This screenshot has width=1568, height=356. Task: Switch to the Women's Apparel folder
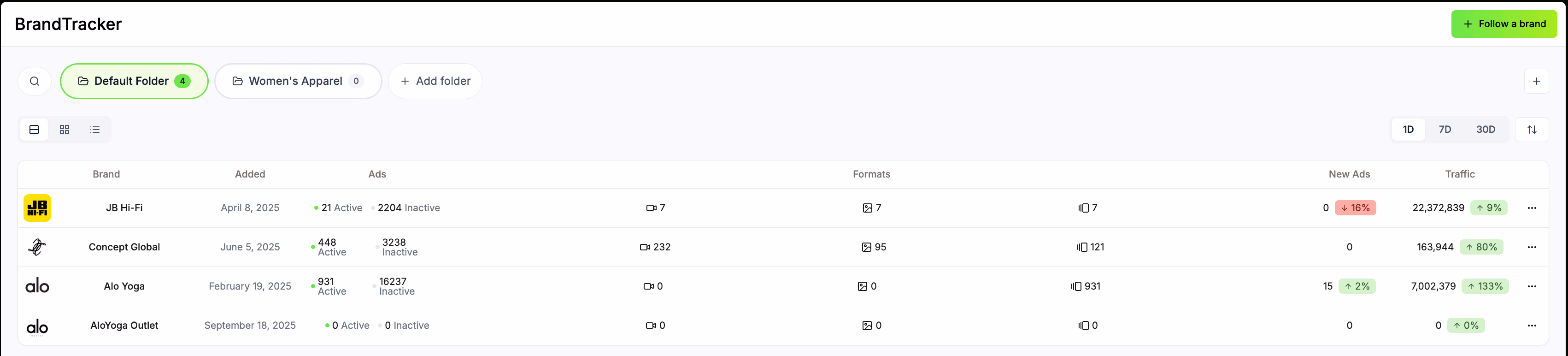pos(298,80)
